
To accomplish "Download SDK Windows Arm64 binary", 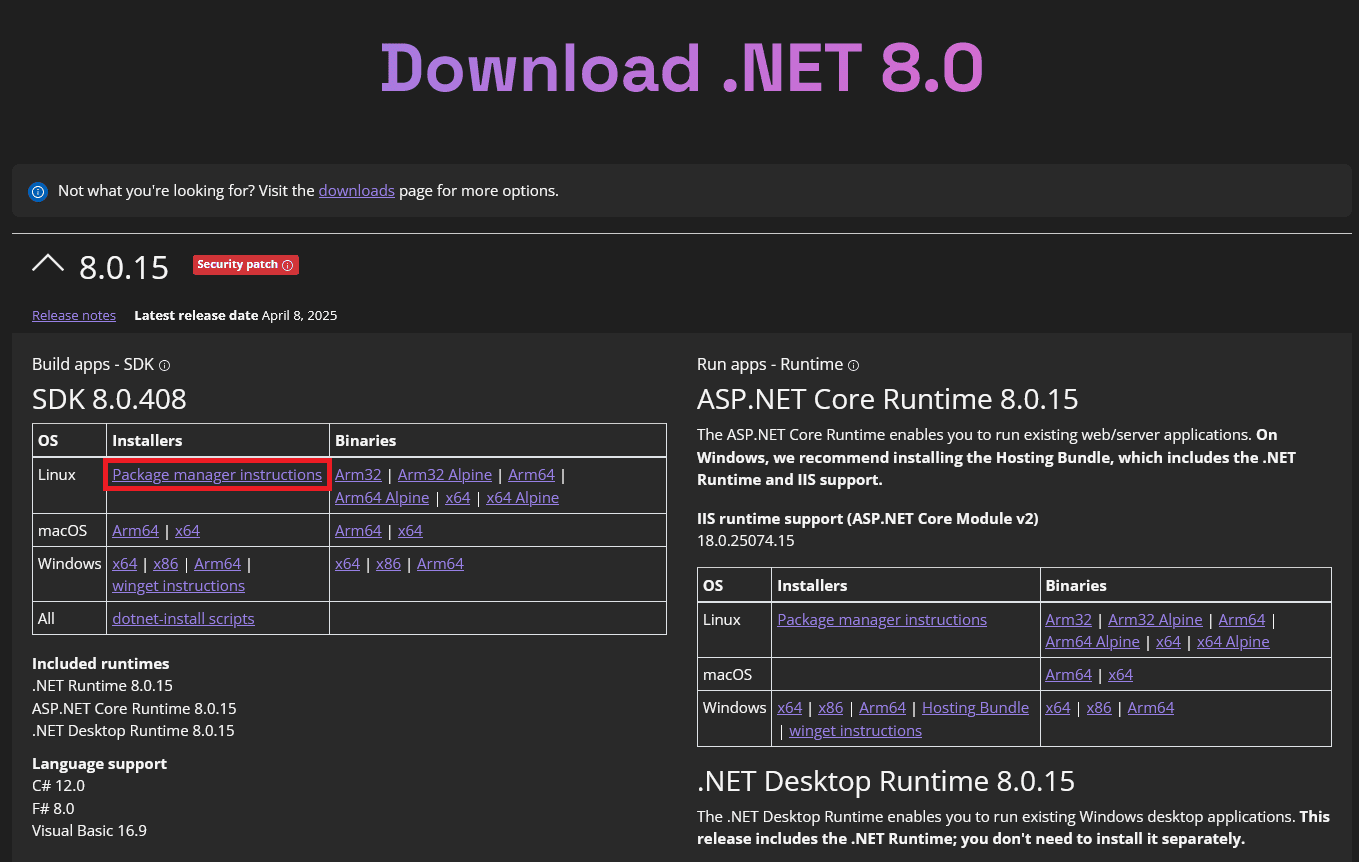I will point(440,564).
